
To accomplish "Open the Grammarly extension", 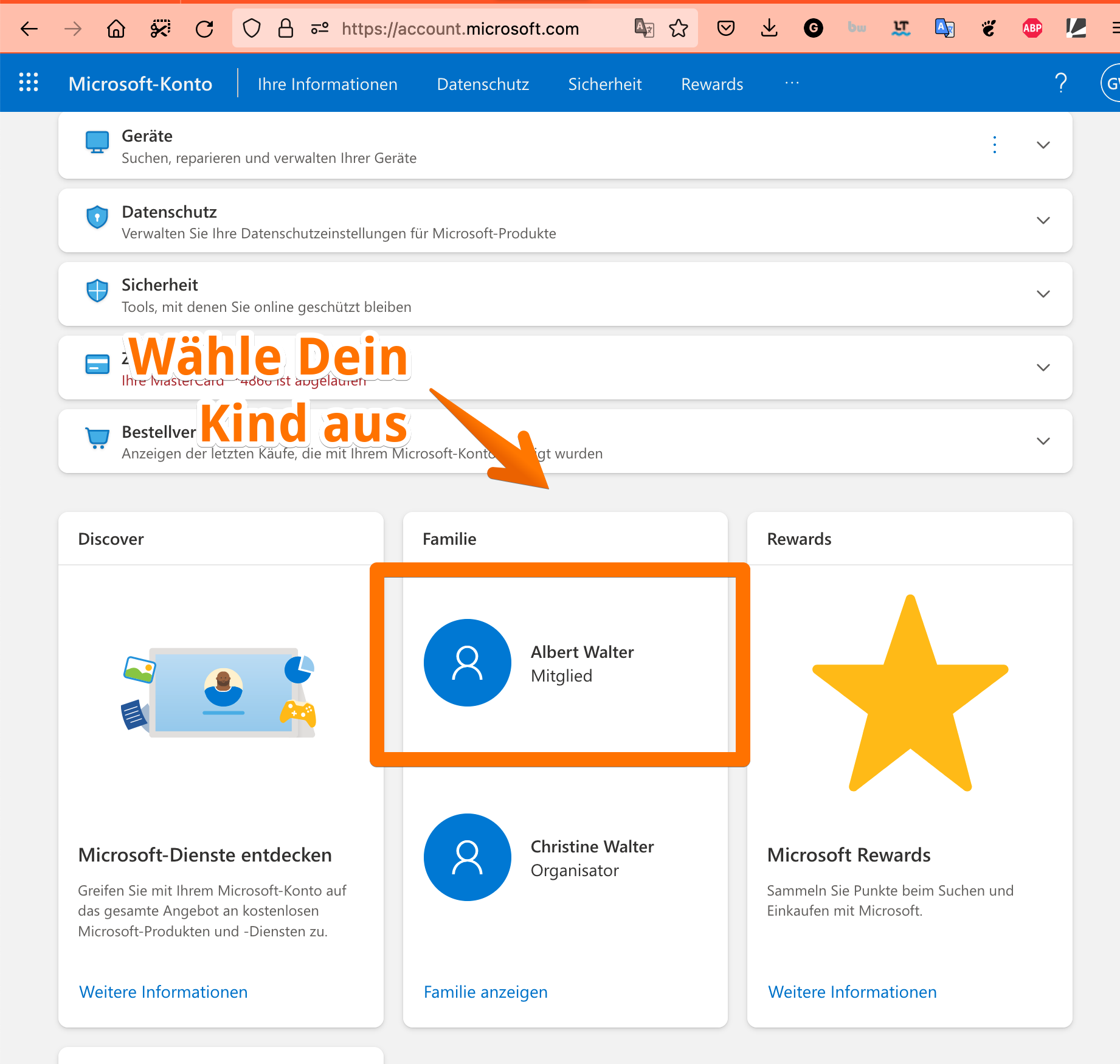I will [813, 28].
